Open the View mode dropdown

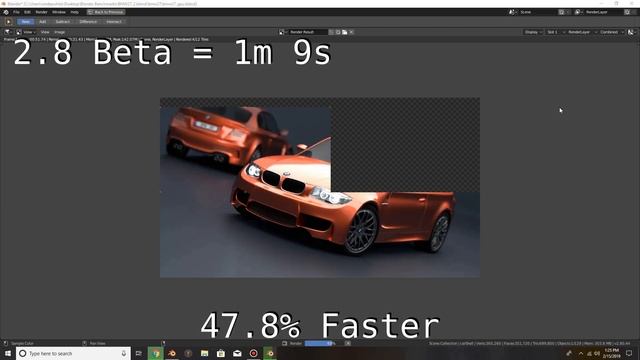(x=26, y=32)
